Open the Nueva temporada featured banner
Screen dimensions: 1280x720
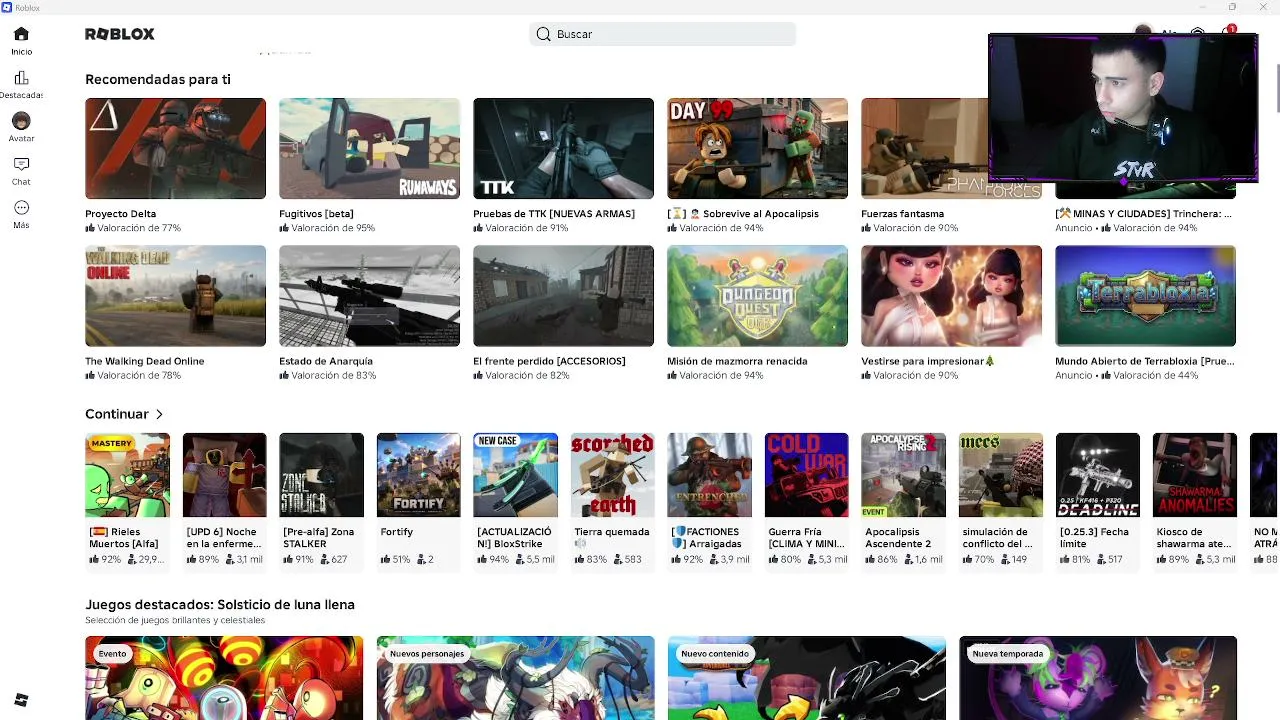[1097, 678]
